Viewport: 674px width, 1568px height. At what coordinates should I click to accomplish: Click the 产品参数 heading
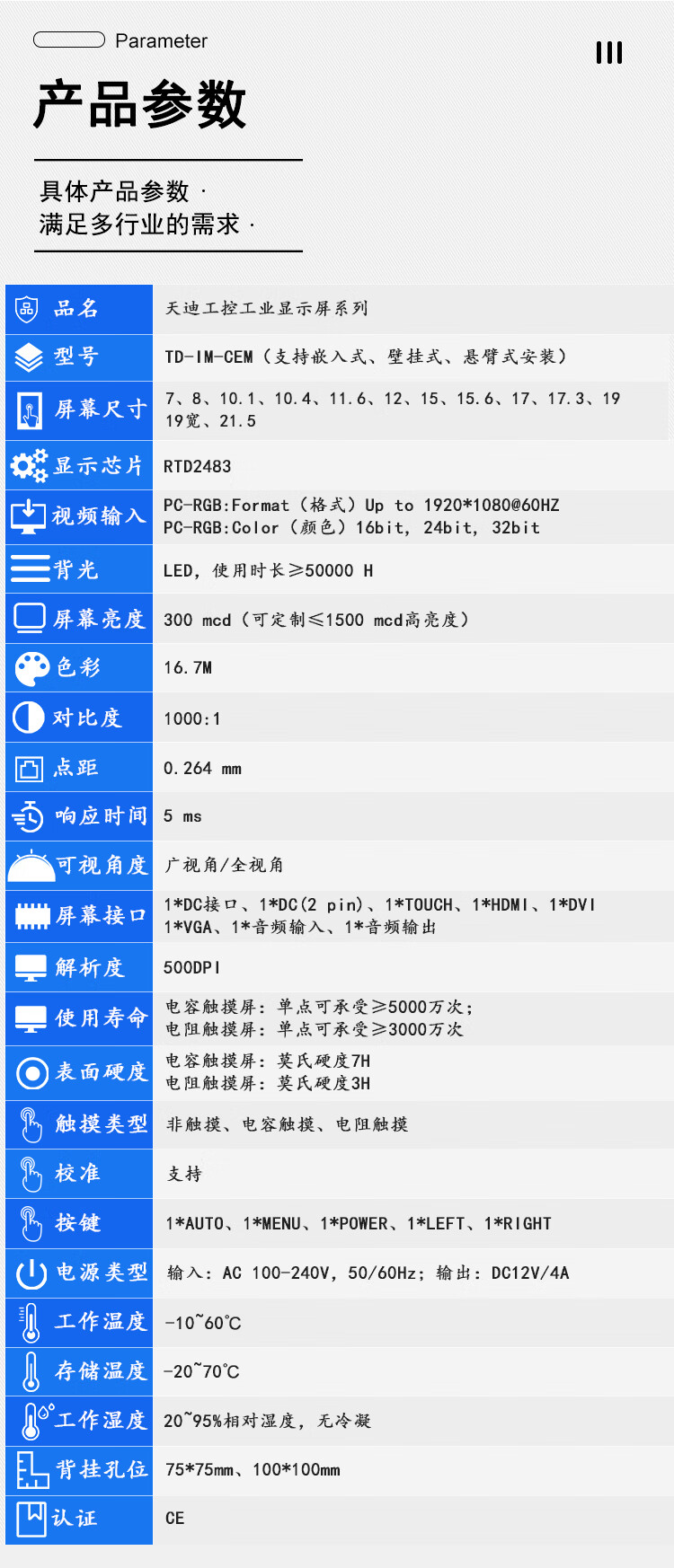coord(140,104)
